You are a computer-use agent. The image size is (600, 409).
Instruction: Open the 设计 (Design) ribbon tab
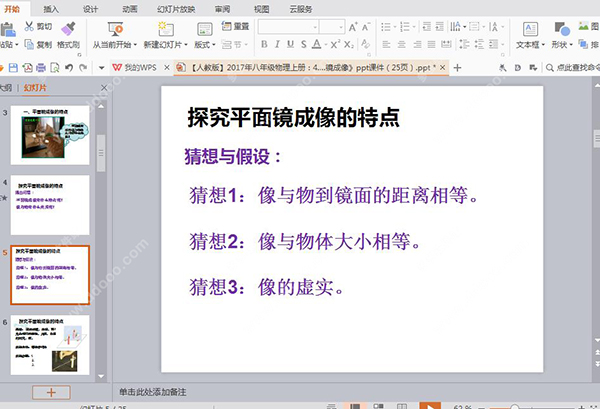coord(90,9)
